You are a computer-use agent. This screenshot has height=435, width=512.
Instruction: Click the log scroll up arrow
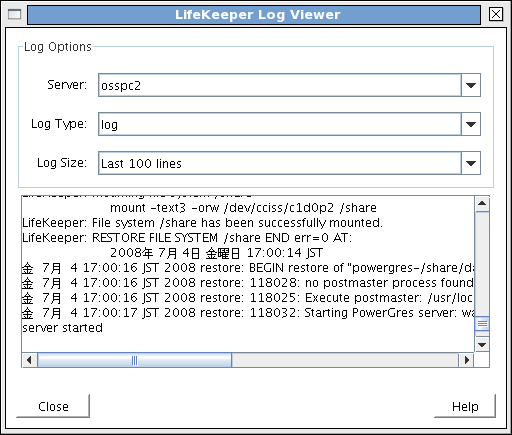482,203
